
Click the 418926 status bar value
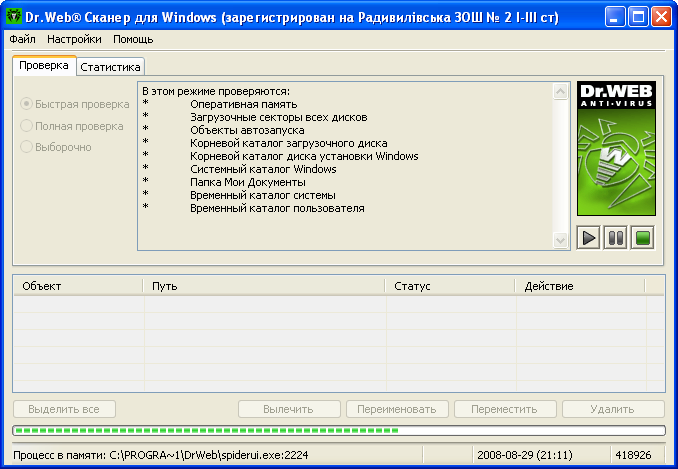tap(633, 455)
